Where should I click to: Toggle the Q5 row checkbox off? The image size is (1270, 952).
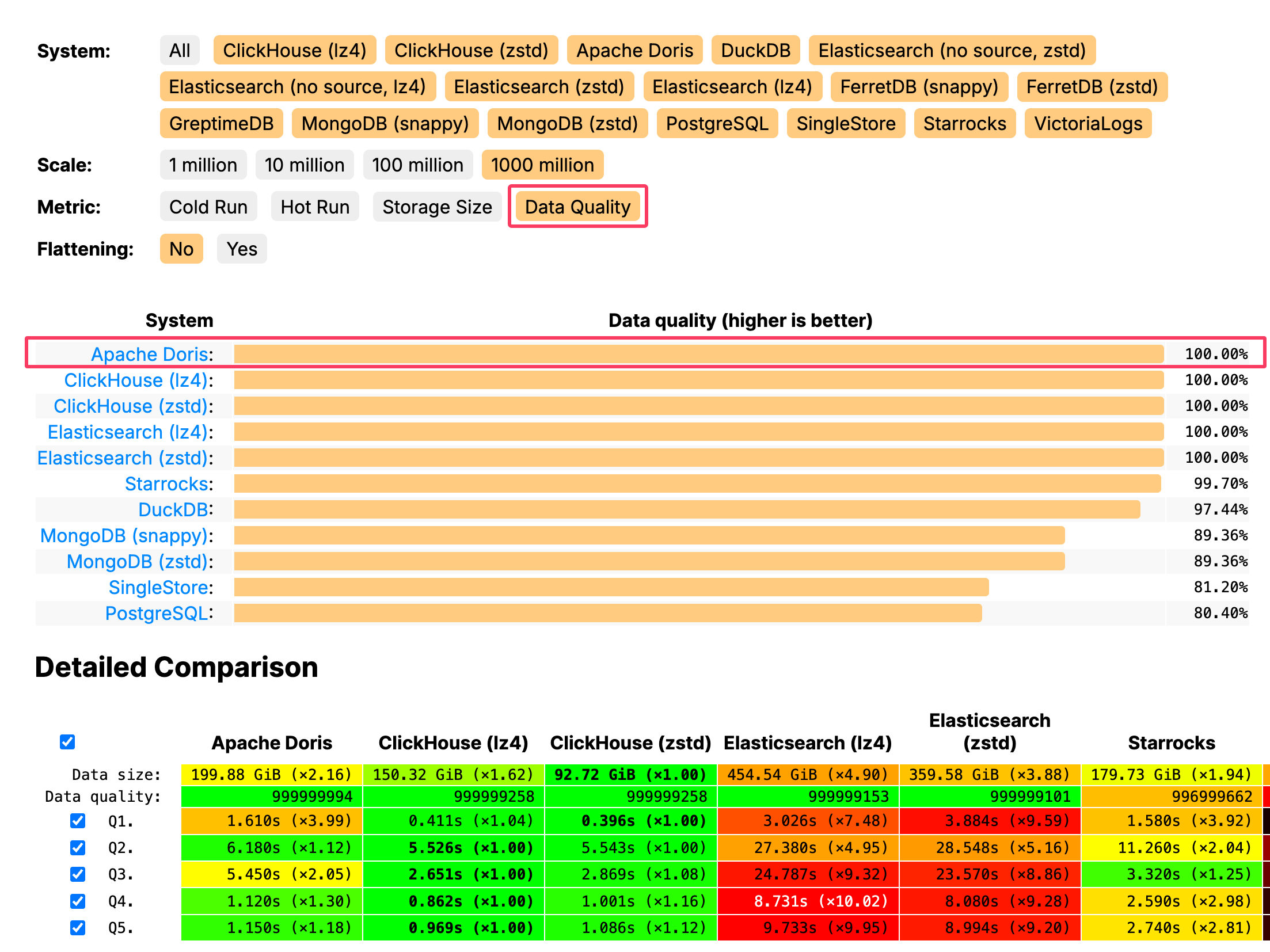point(78,928)
